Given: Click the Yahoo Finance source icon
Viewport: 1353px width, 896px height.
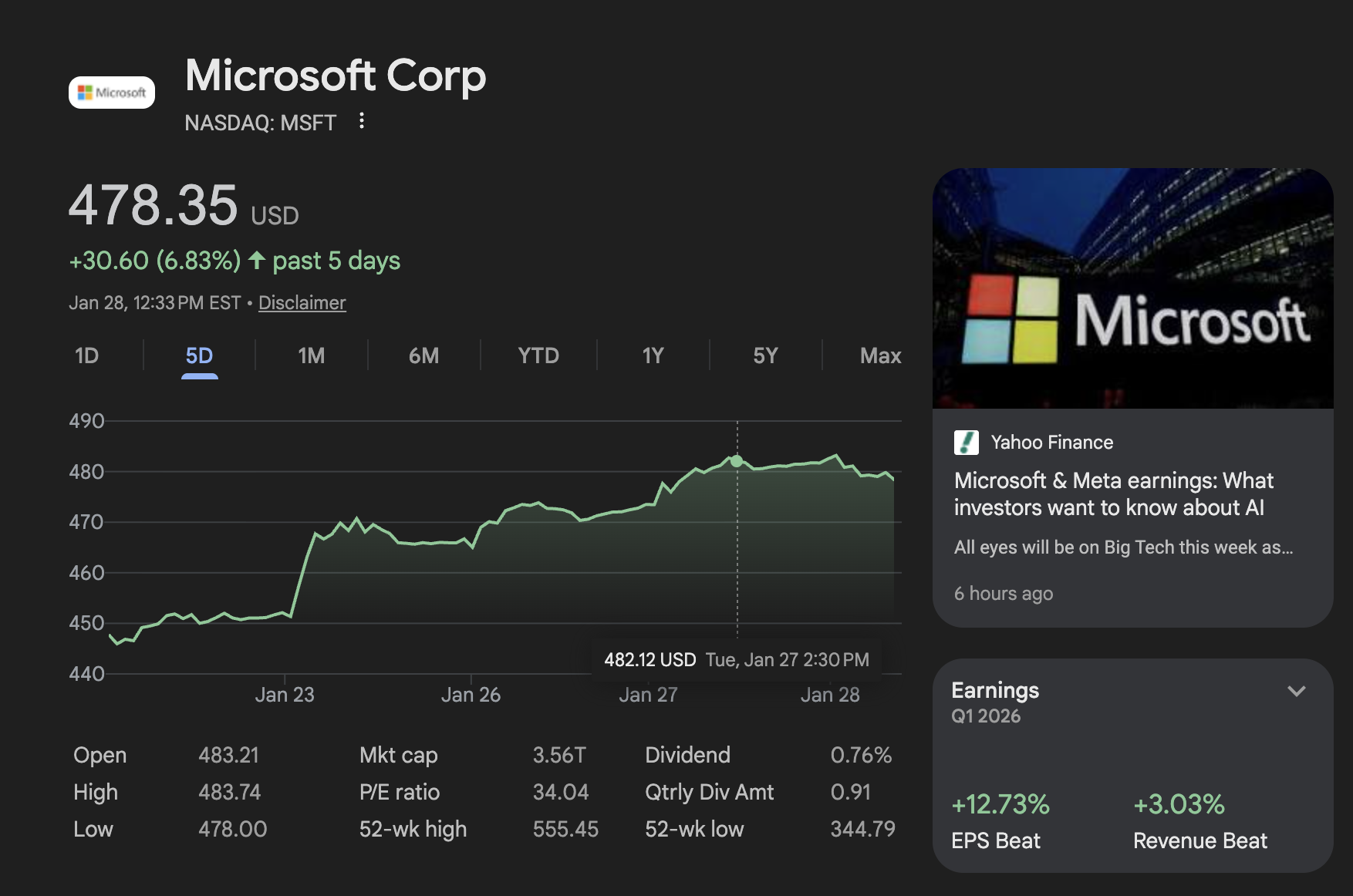Looking at the screenshot, I should [966, 442].
